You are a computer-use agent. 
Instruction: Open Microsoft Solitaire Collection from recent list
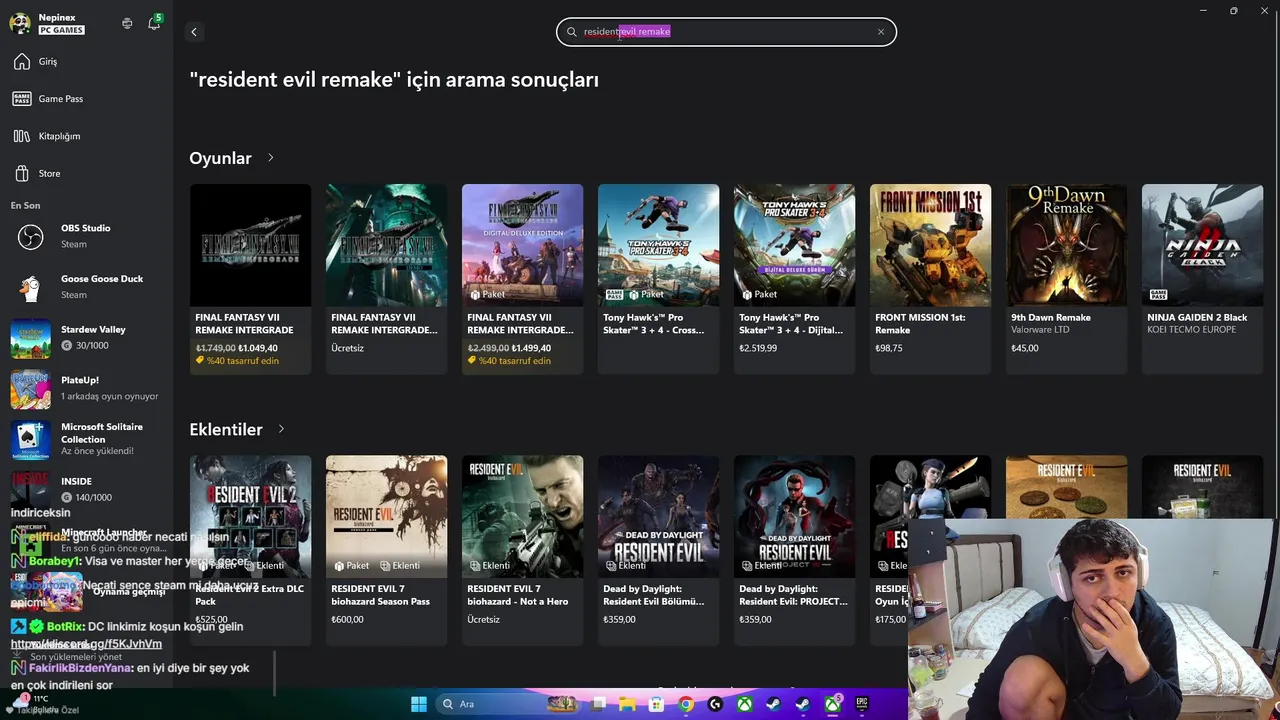[86, 438]
